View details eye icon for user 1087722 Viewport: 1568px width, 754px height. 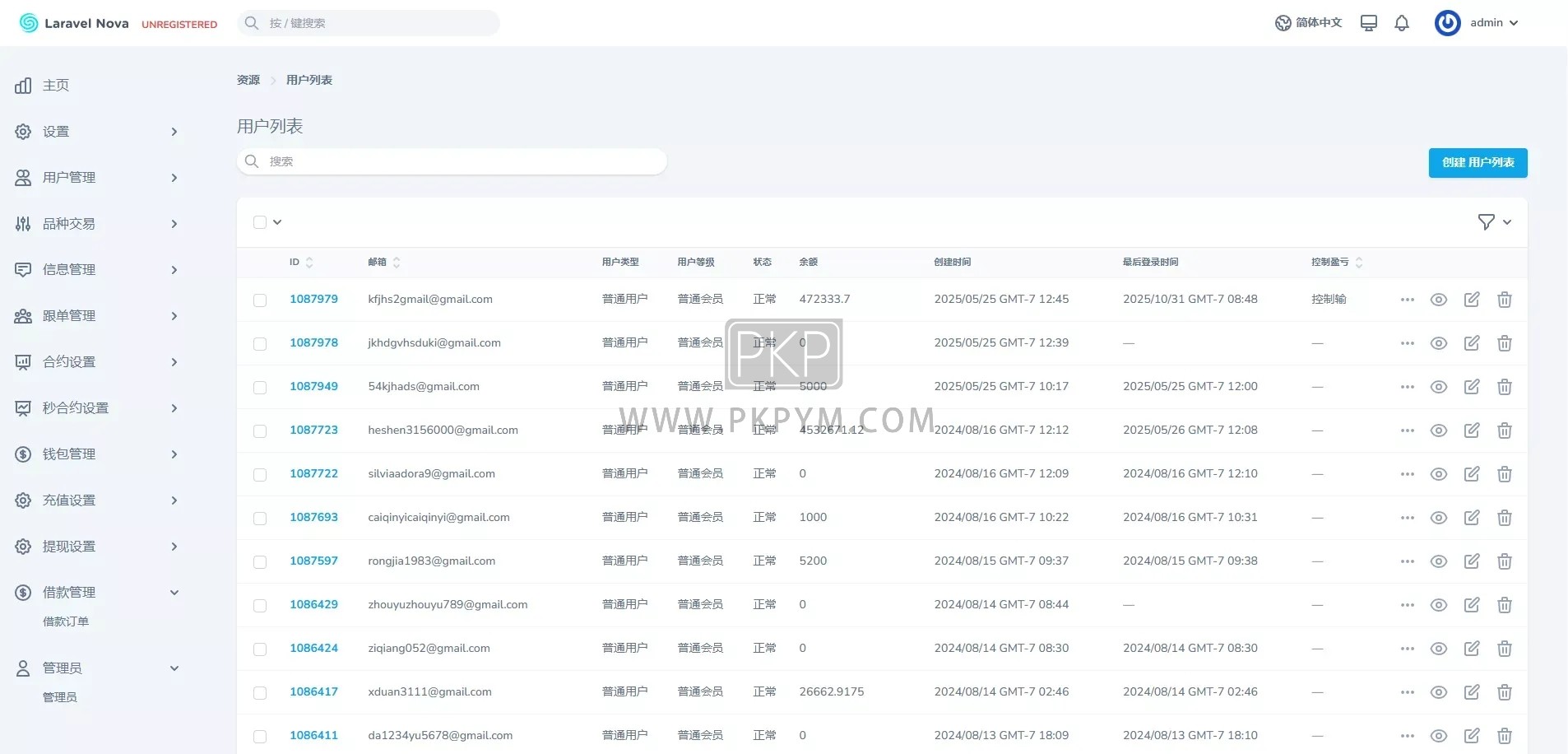(1439, 474)
